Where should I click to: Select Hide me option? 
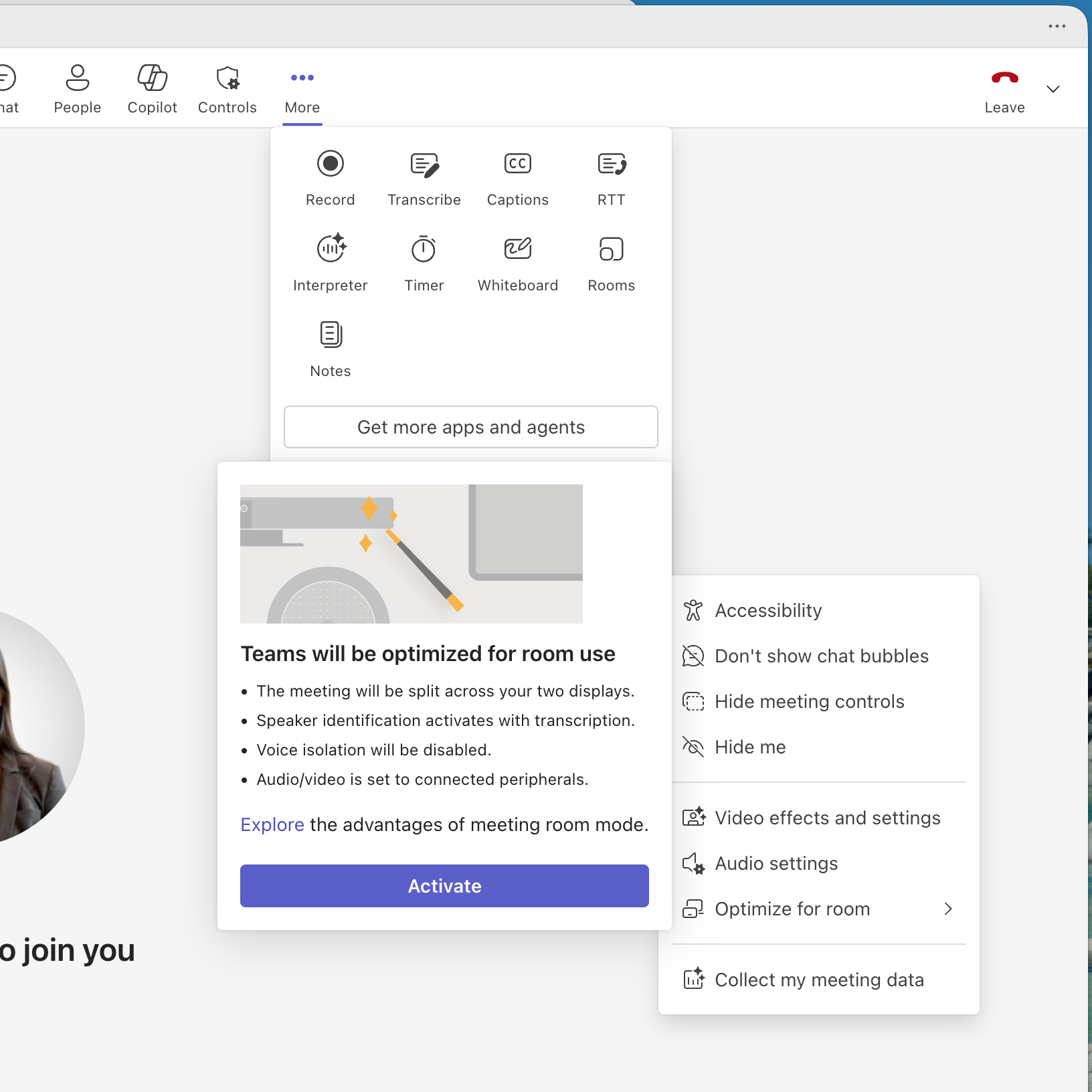(x=819, y=747)
